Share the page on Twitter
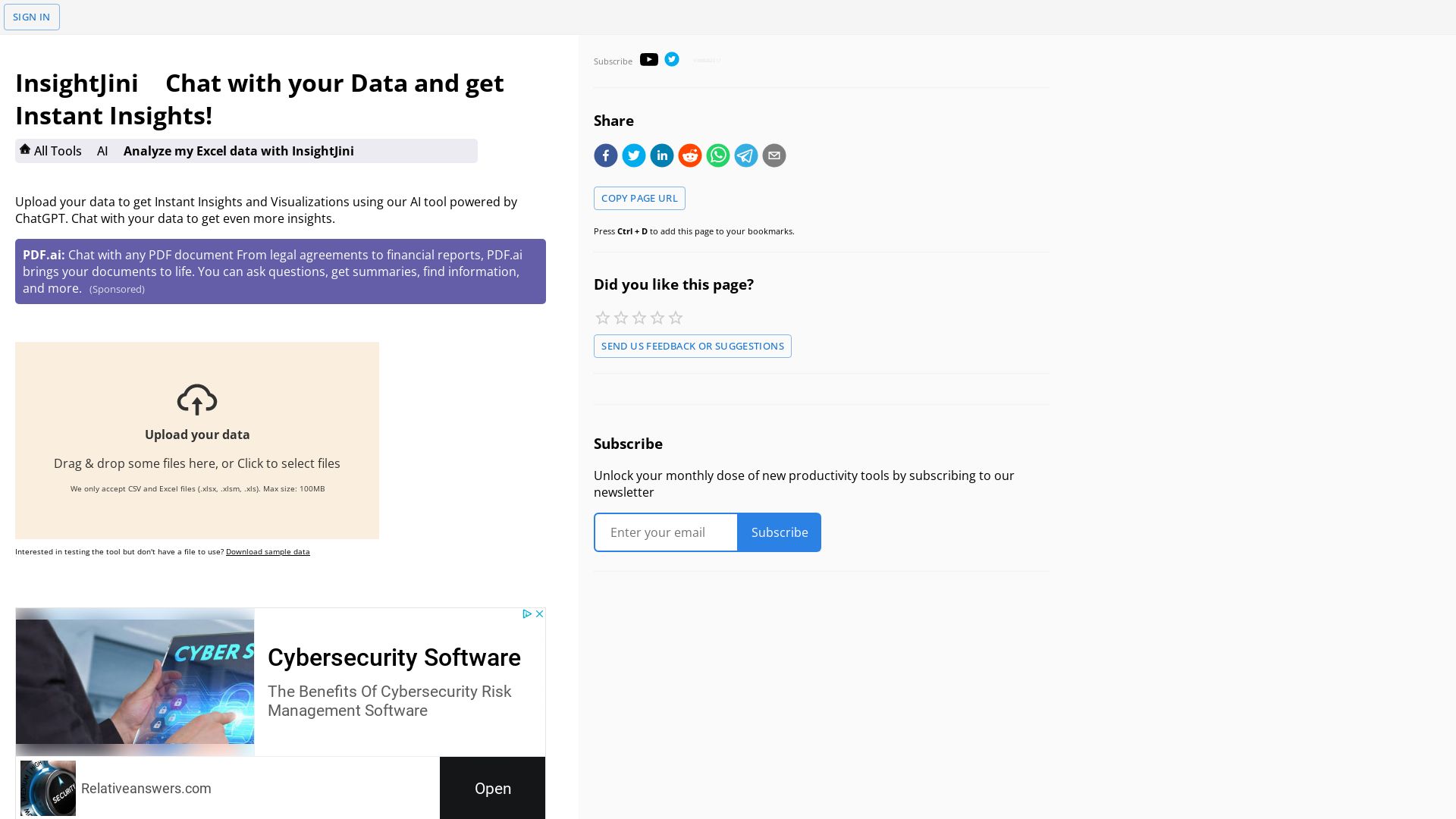The image size is (1456, 819). (x=633, y=155)
